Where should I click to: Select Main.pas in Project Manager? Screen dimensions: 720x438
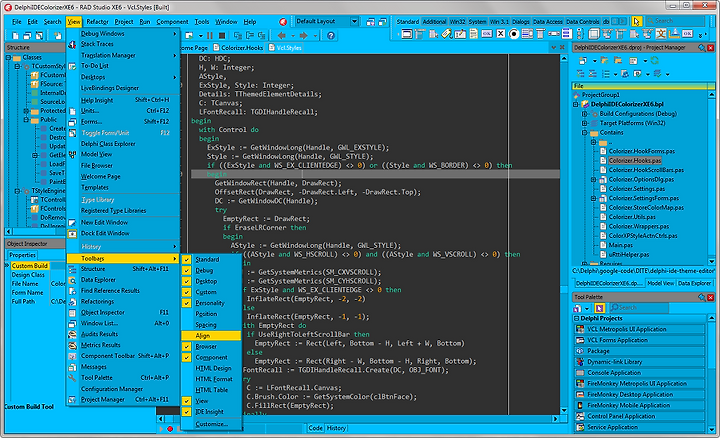[620, 245]
